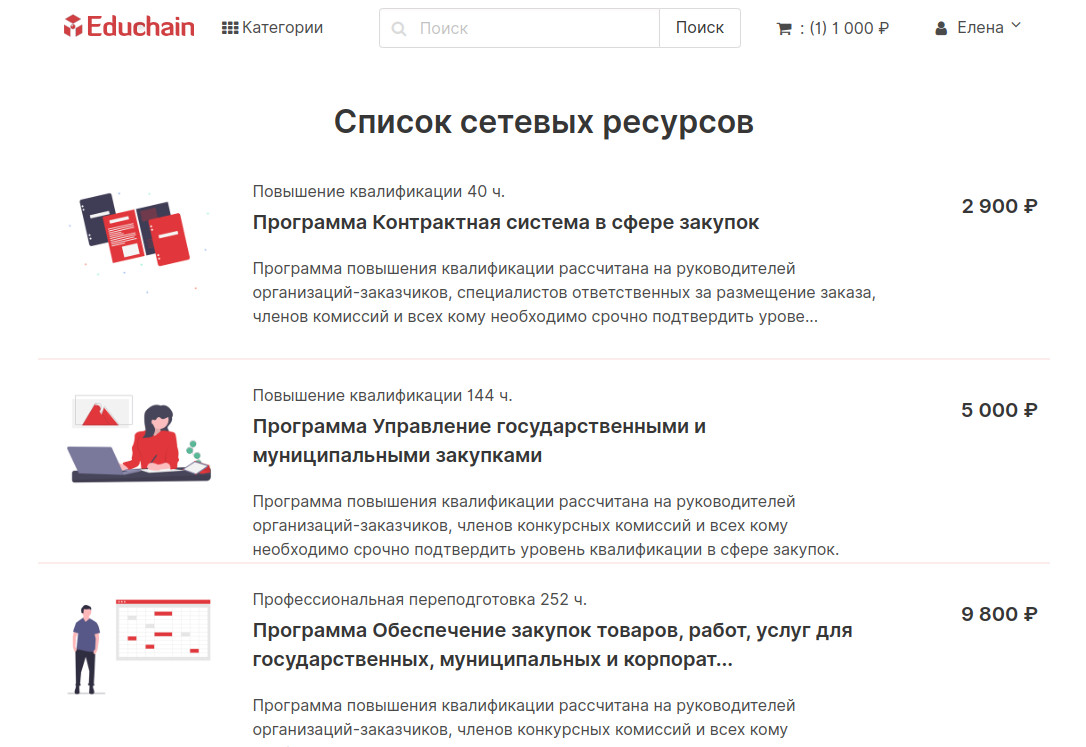Open Программа Контрактная система в сфере закупок
1086x747 pixels.
pos(506,222)
